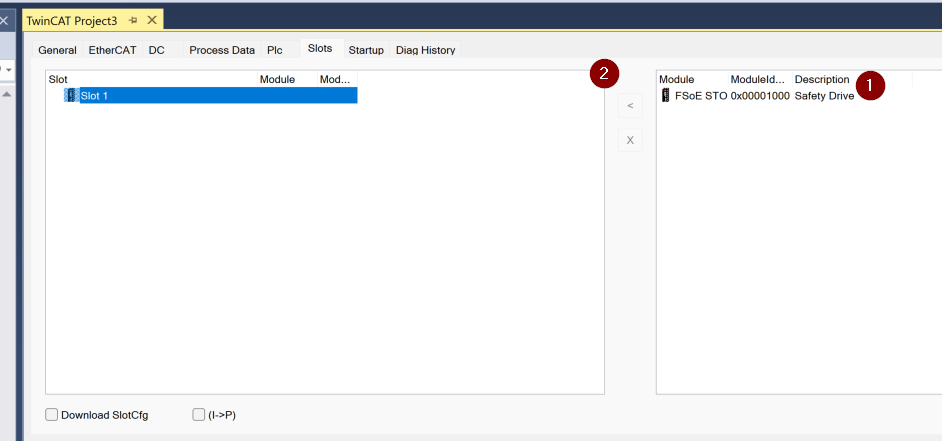Click the scroll up arrow in left panel

(x=6, y=95)
